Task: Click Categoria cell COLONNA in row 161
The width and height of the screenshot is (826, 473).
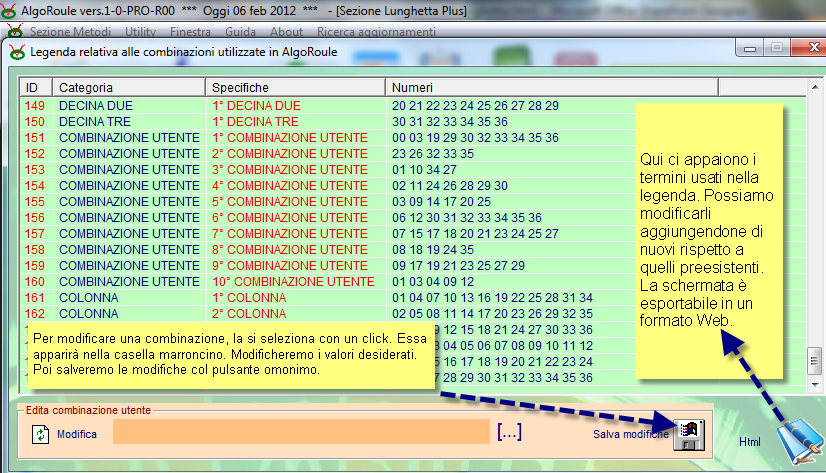Action: (x=88, y=297)
